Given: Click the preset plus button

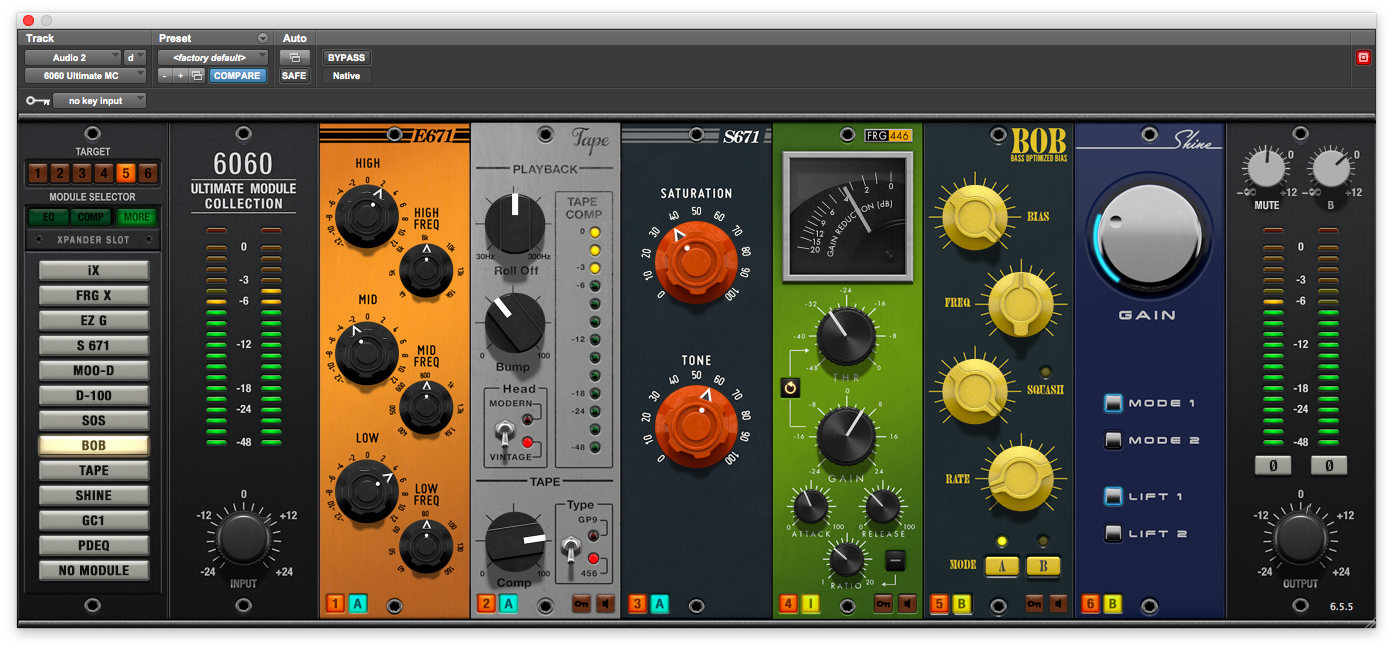Looking at the screenshot, I should [x=181, y=76].
